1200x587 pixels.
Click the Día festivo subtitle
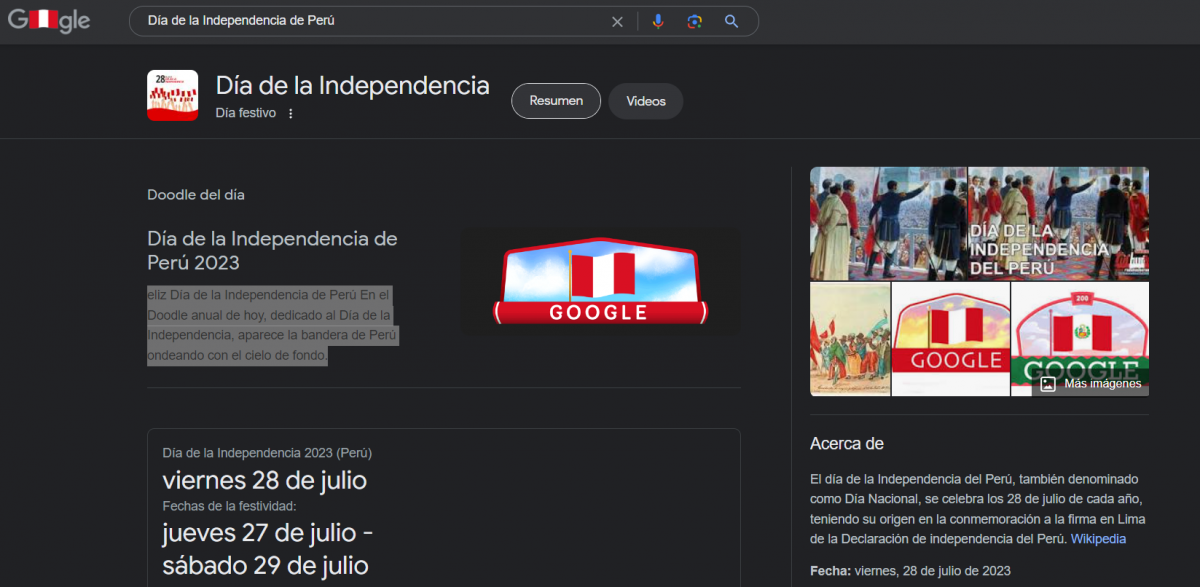(x=246, y=113)
